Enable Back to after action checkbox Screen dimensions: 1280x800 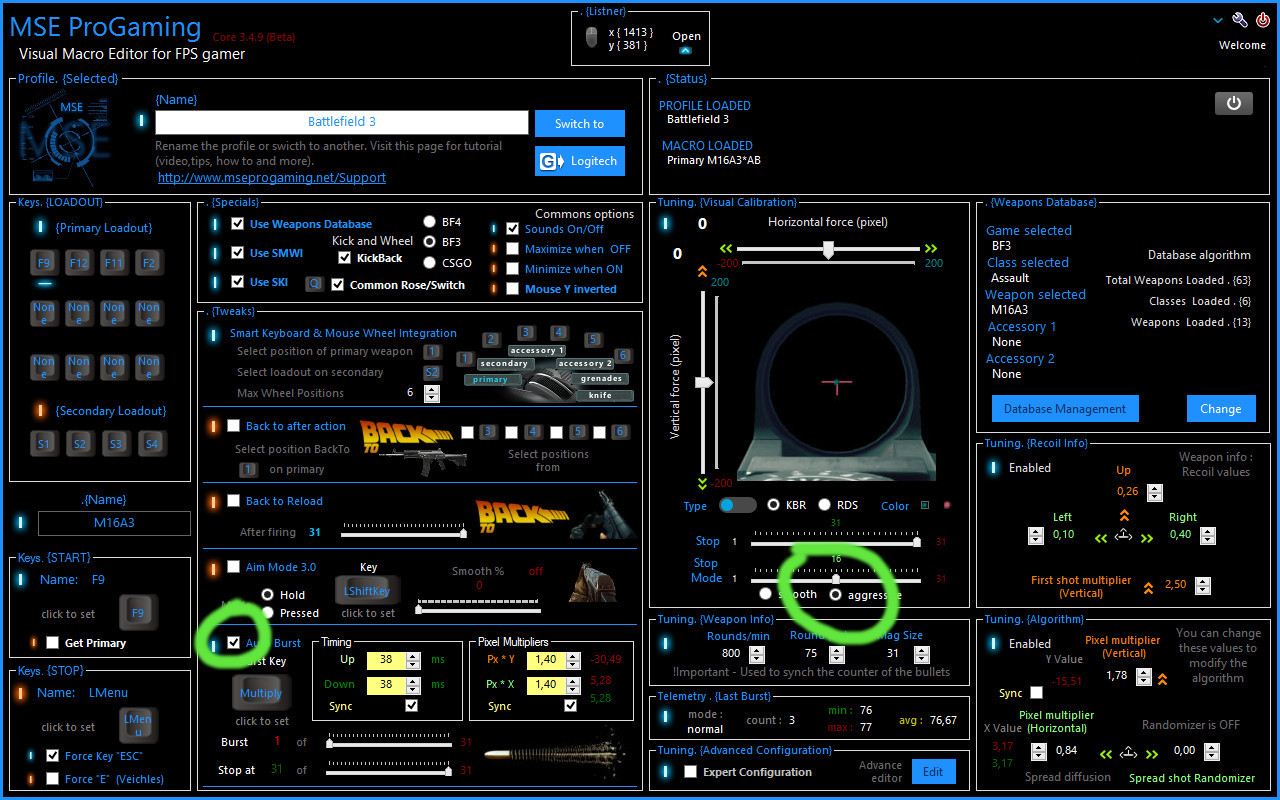[234, 426]
